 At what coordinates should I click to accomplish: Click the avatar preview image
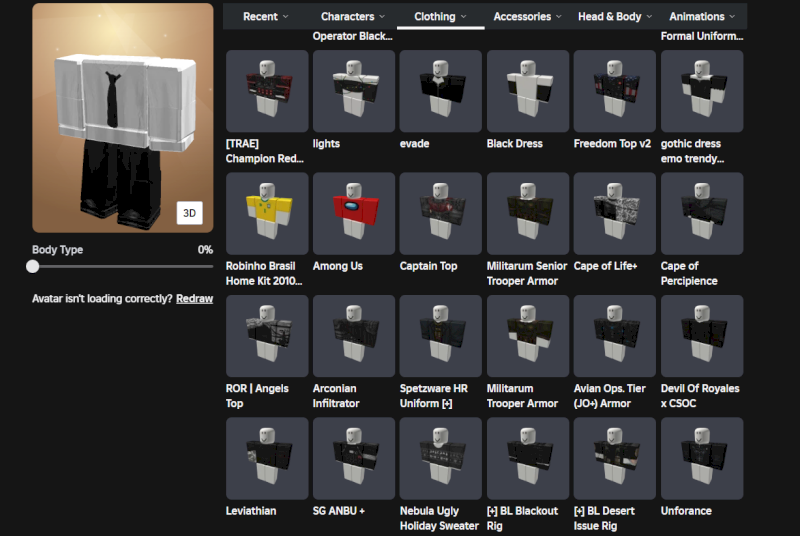tap(123, 118)
